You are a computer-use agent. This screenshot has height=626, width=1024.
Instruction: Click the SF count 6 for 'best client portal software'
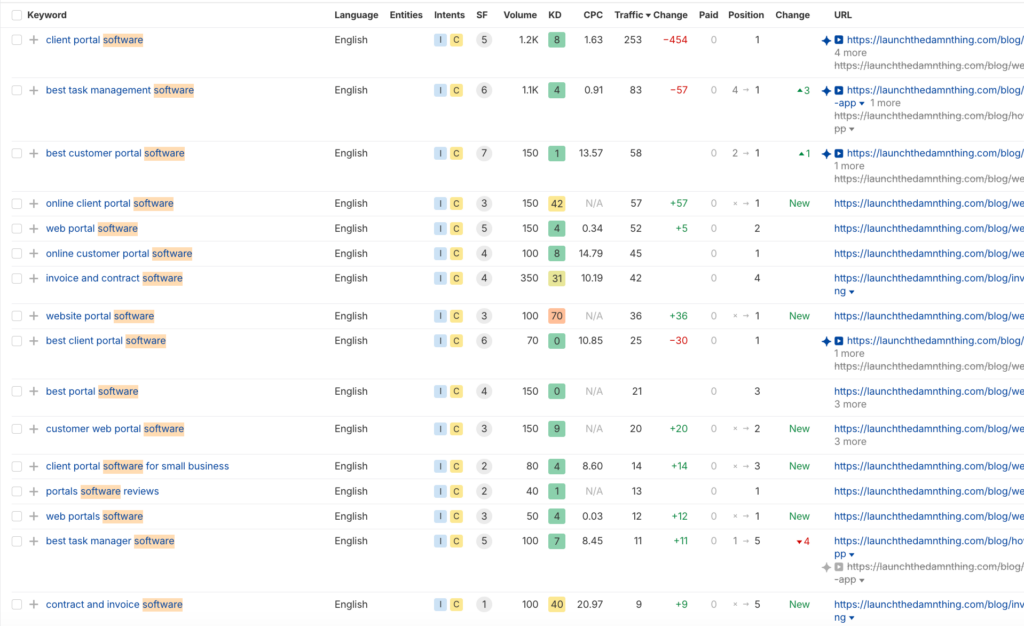[x=484, y=341]
